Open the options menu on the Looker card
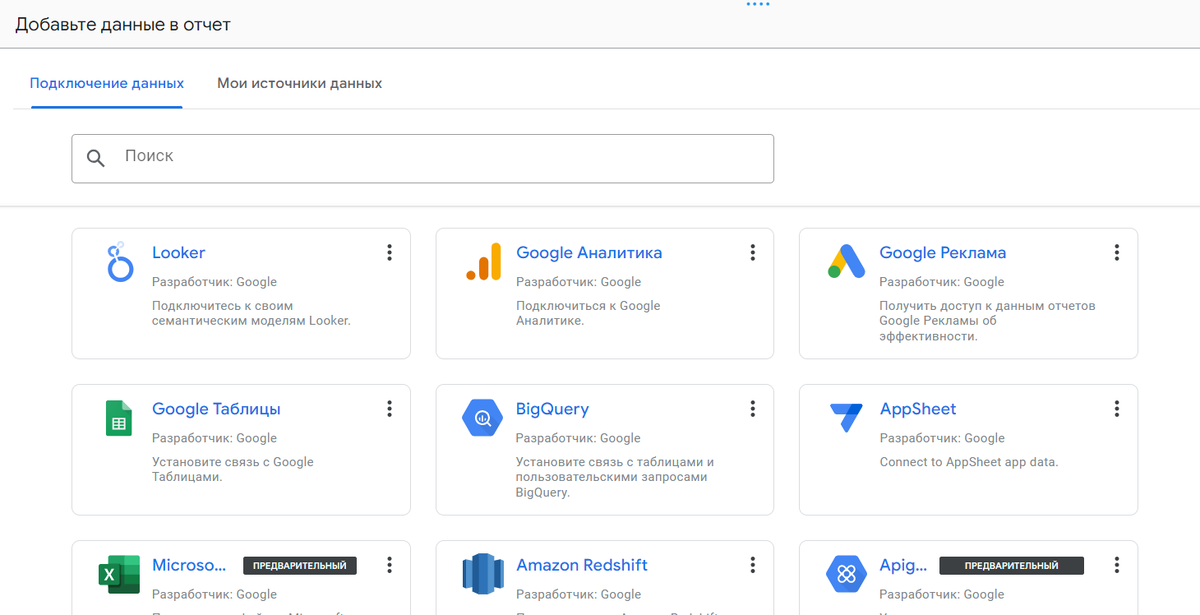 [389, 253]
